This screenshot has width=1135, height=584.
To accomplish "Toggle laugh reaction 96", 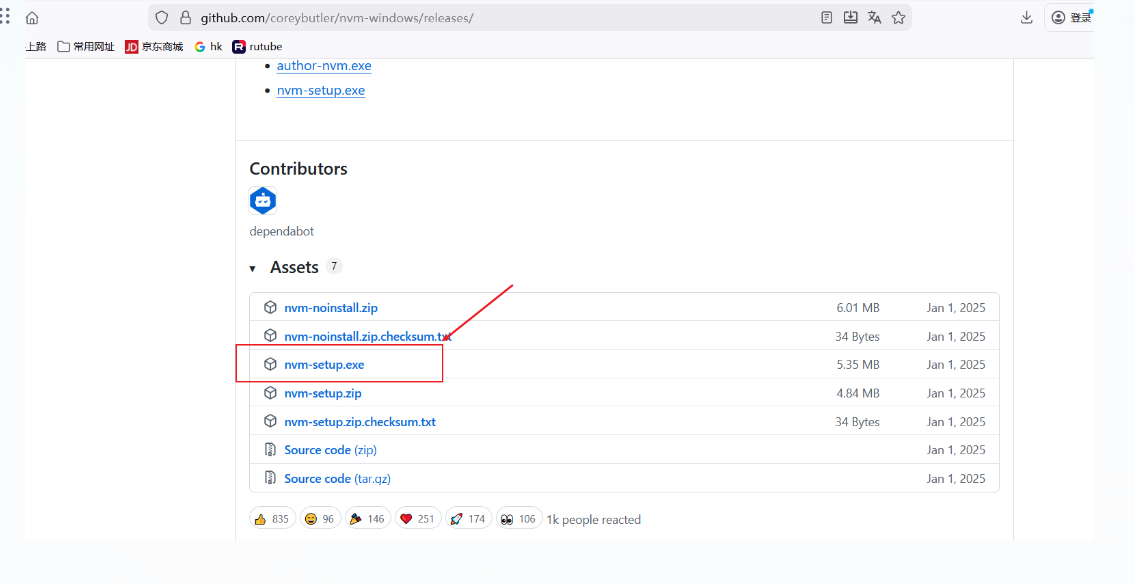I will click(320, 519).
